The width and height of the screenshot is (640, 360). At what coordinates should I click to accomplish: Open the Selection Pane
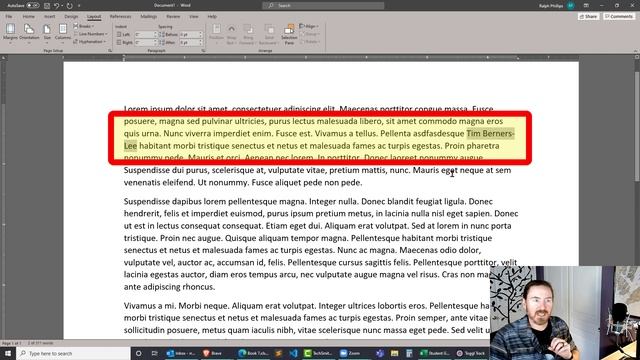point(289,33)
